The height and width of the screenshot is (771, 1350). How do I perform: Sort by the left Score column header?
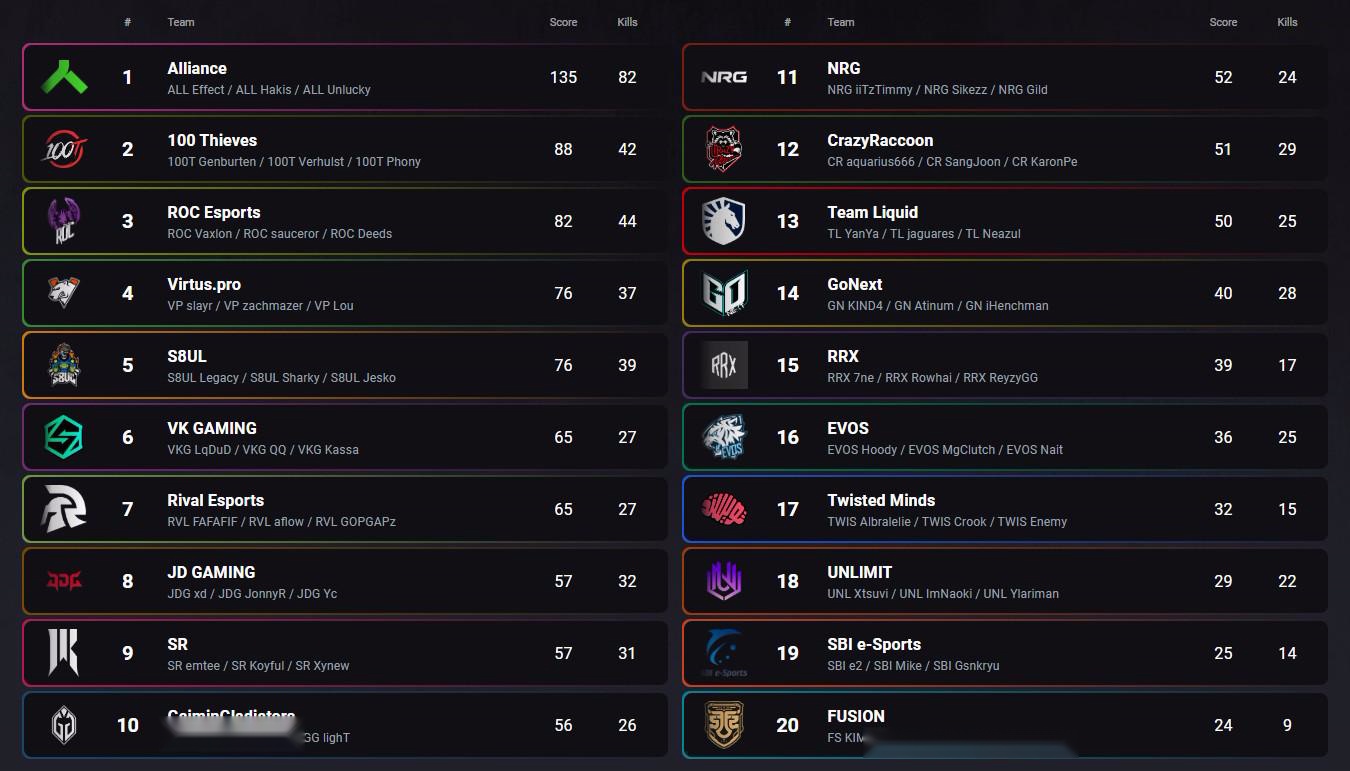tap(563, 22)
